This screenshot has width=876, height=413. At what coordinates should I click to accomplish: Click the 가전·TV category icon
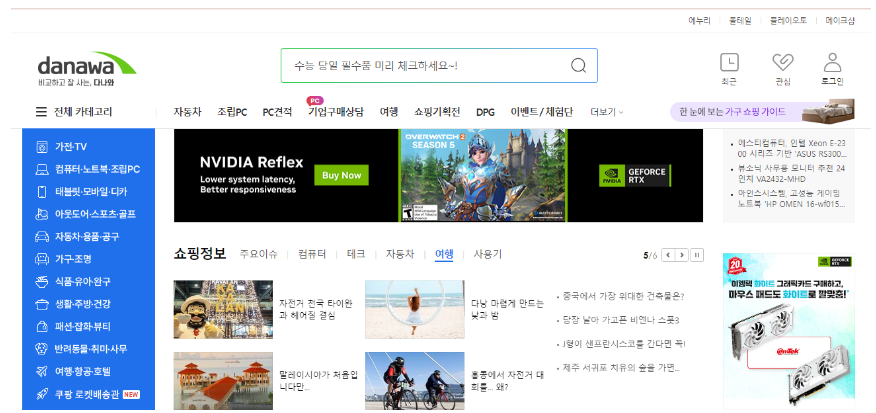(41, 147)
